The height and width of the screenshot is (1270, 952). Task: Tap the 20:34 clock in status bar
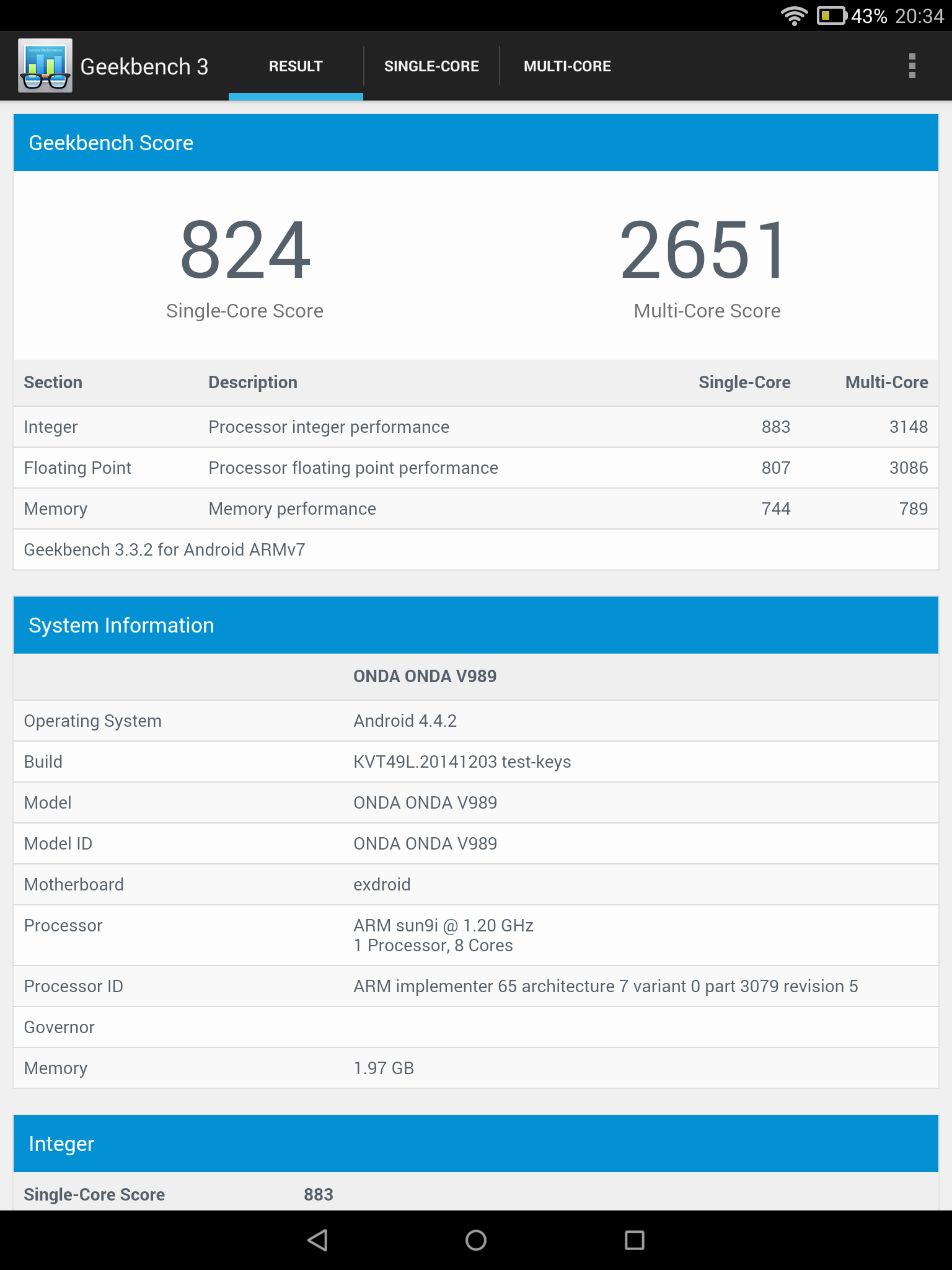tap(919, 16)
